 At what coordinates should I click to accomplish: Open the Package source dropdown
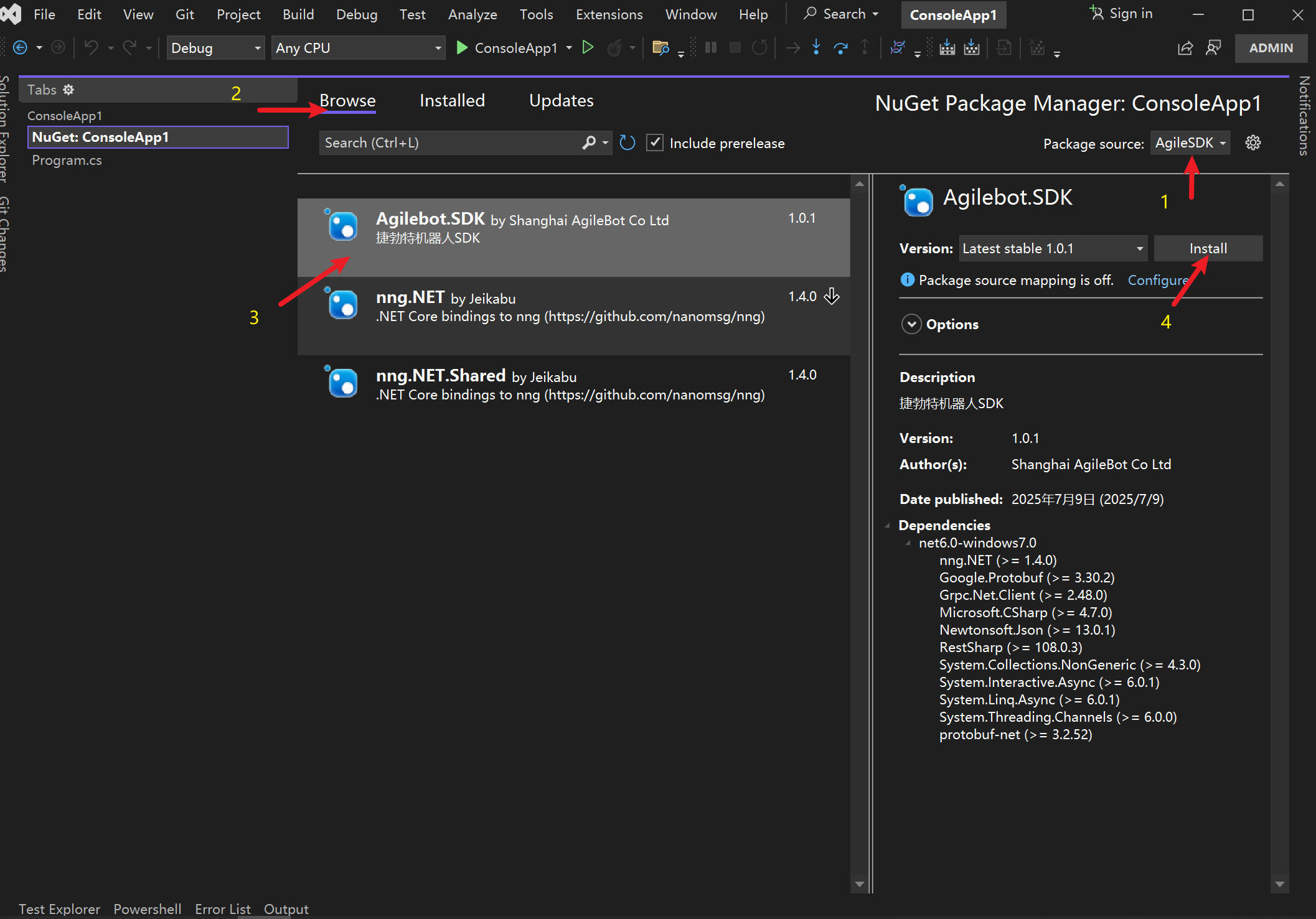pos(1190,143)
